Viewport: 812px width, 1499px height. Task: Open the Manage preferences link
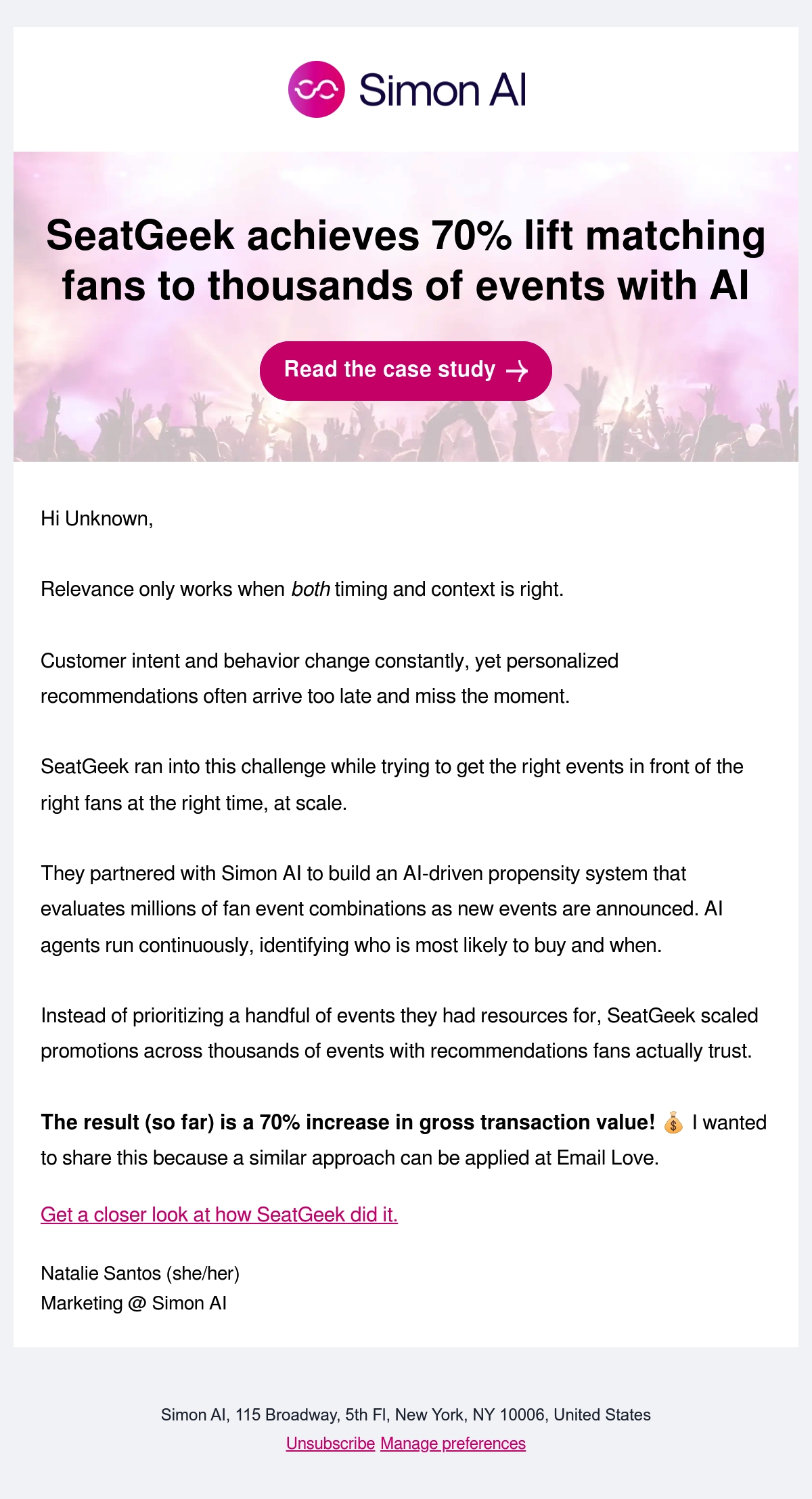pyautogui.click(x=453, y=1443)
